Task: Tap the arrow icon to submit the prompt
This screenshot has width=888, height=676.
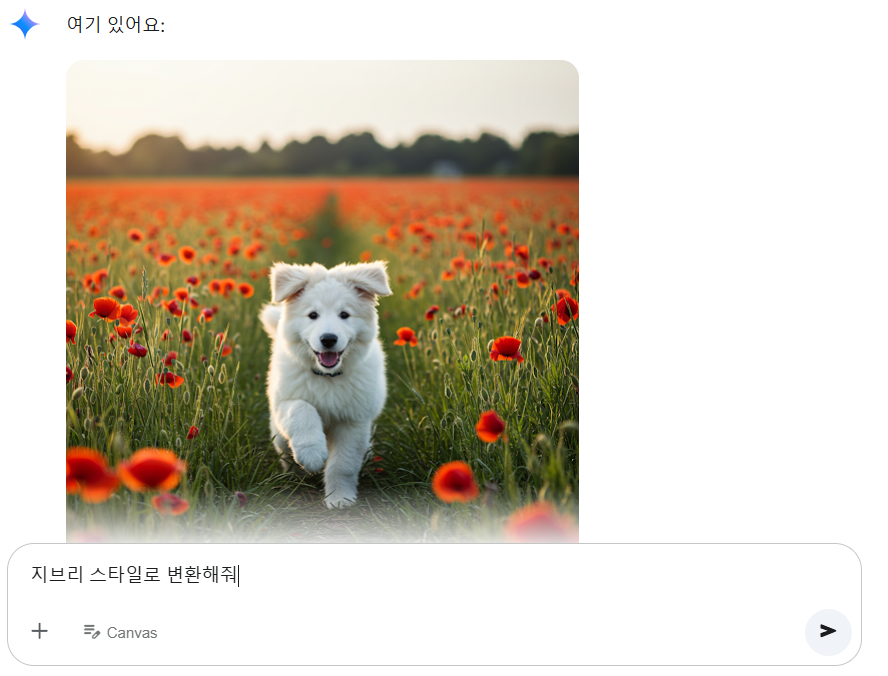Action: tap(828, 632)
